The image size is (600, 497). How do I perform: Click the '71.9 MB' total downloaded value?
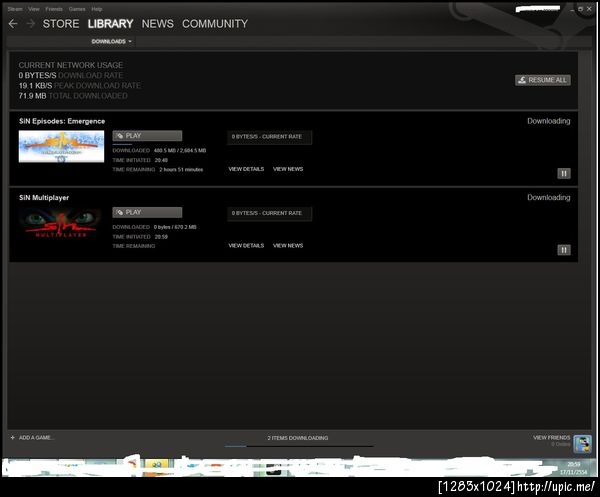(33, 96)
